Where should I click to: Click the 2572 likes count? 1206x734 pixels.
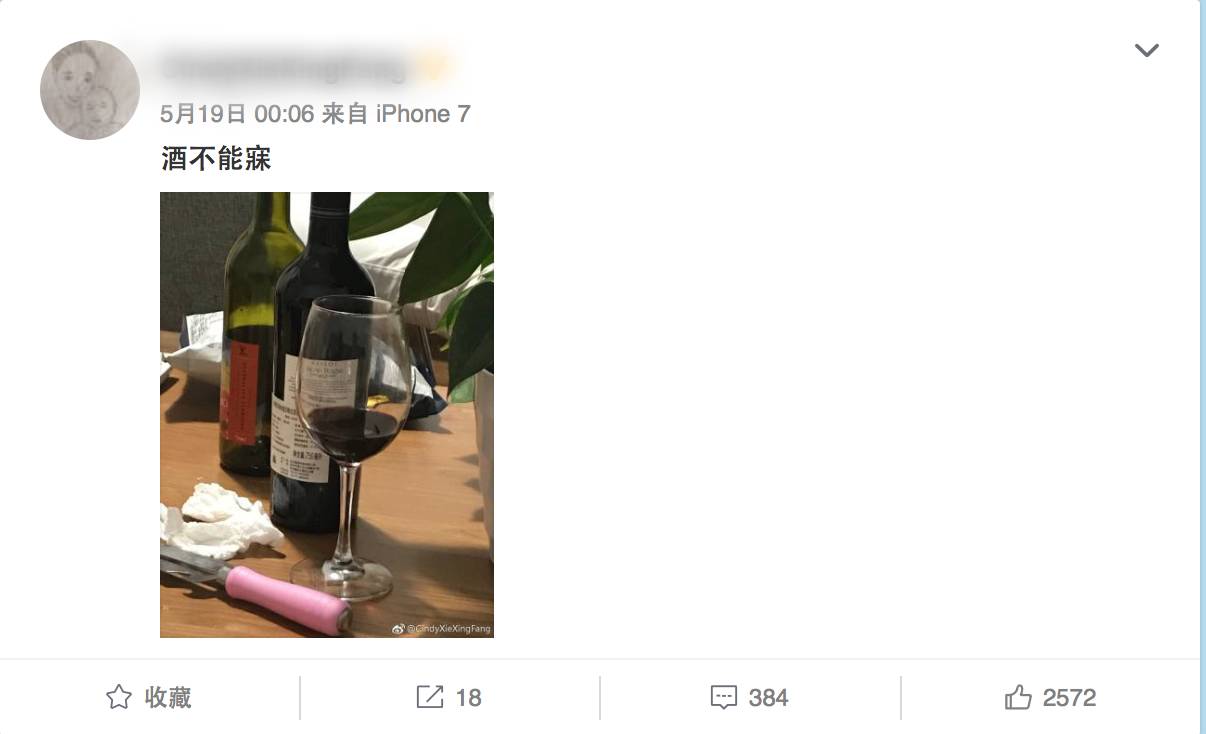coord(1070,698)
